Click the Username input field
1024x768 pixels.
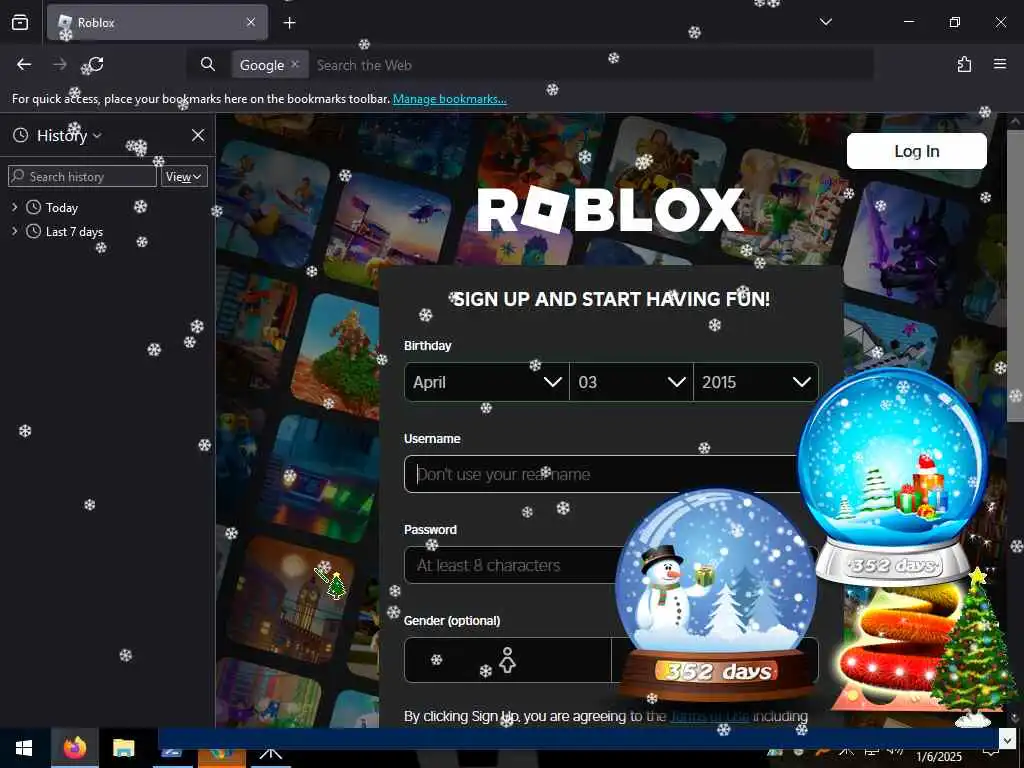(x=602, y=474)
